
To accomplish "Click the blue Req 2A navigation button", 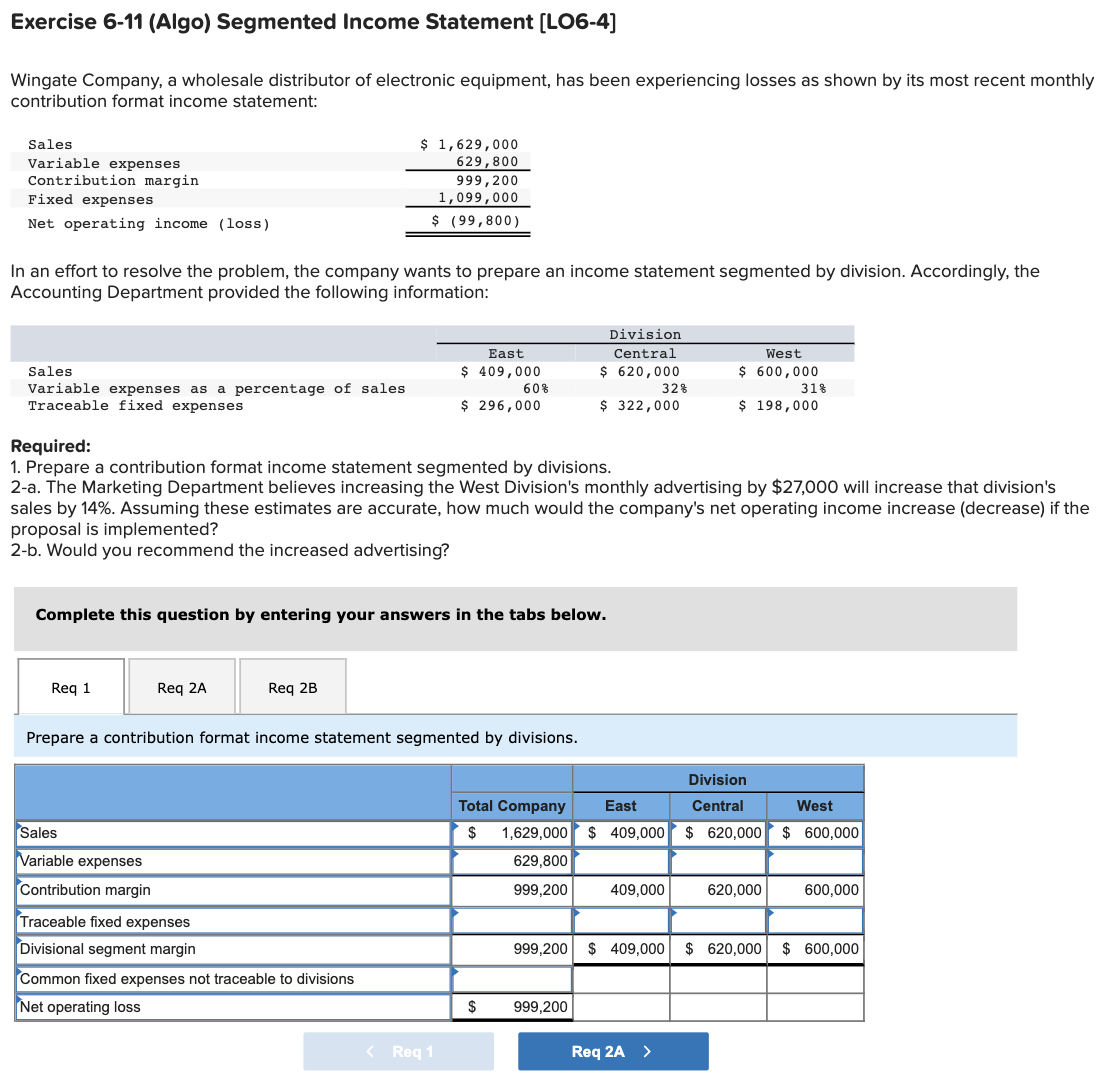I will coord(613,1051).
